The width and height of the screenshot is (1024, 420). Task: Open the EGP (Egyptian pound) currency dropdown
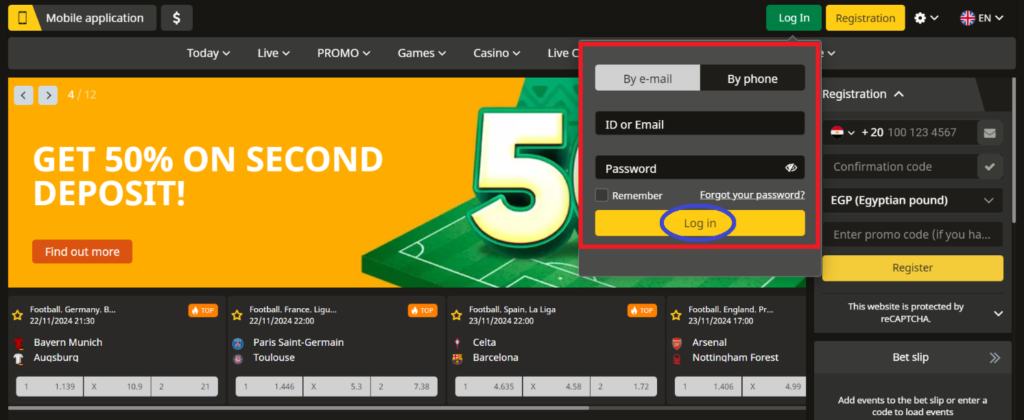912,201
